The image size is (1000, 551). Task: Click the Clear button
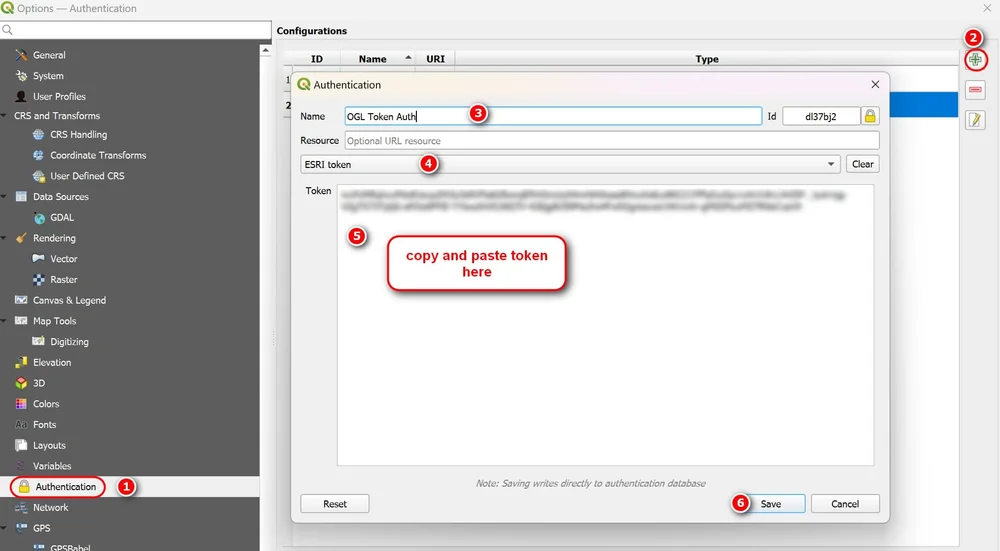pyautogui.click(x=863, y=164)
